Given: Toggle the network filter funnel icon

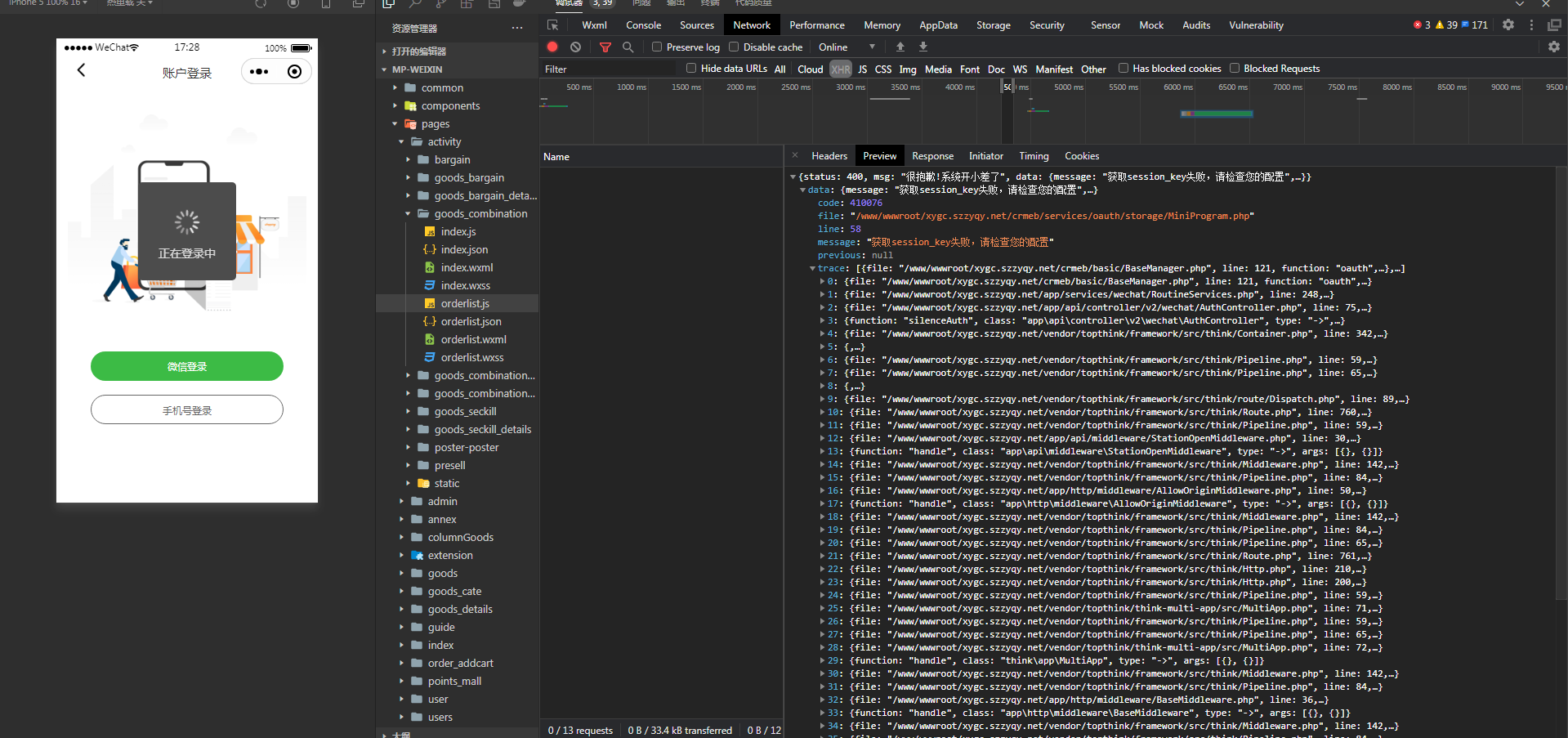Looking at the screenshot, I should [x=605, y=47].
